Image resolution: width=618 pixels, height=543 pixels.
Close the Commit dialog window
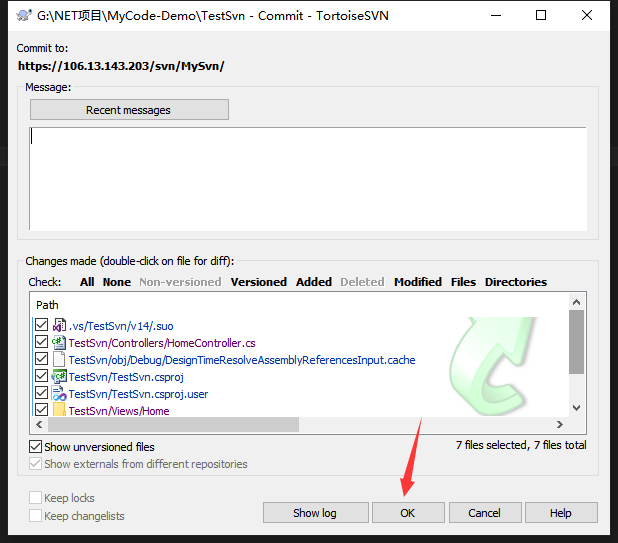point(587,15)
